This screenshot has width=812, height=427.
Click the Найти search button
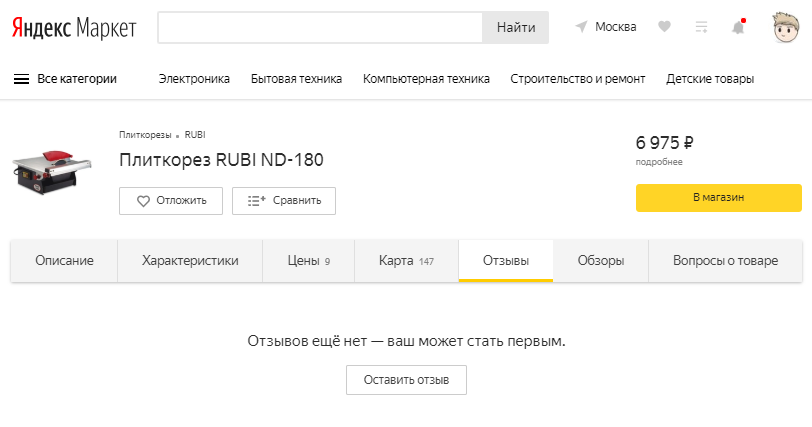click(x=516, y=27)
